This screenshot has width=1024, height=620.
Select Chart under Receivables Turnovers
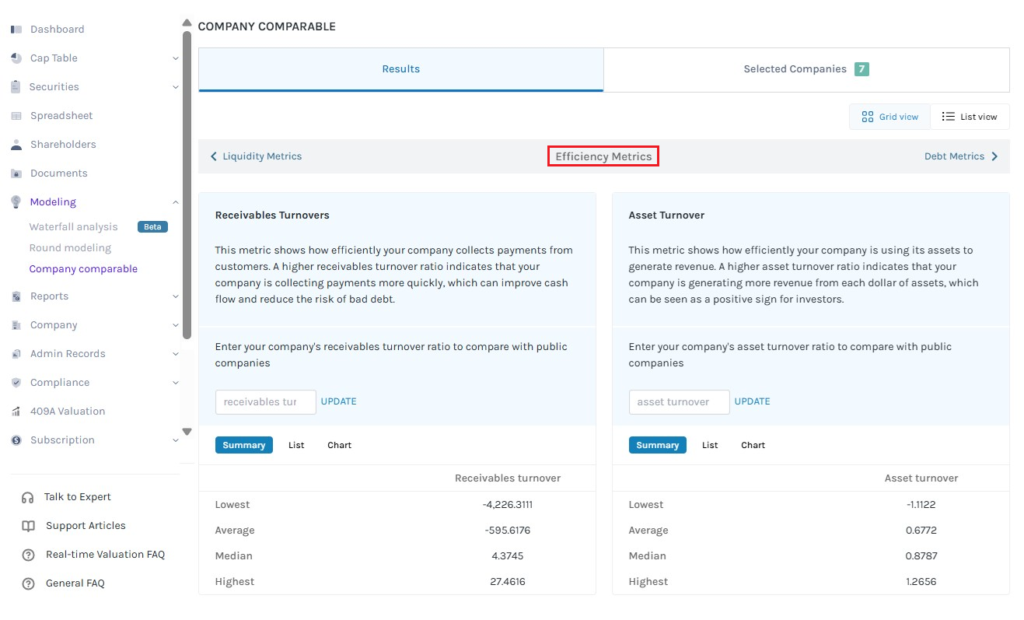point(339,445)
